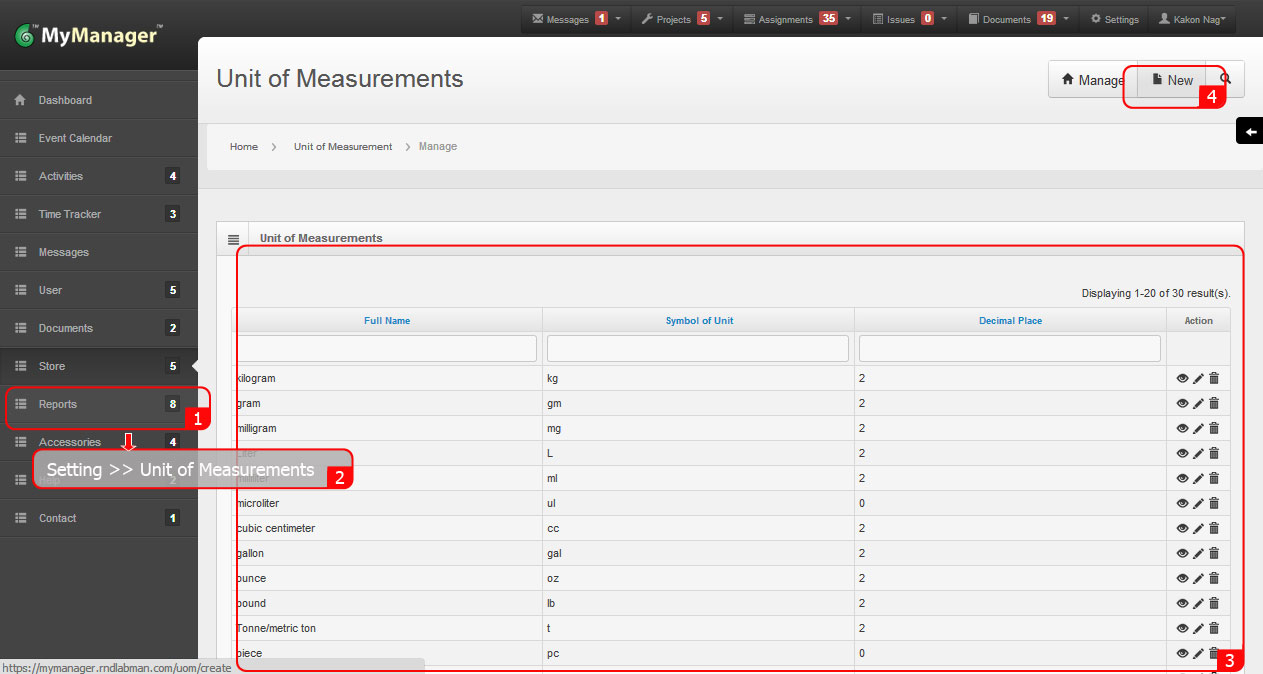Edit the gallon row with pencil icon
The width and height of the screenshot is (1263, 674).
[x=1198, y=553]
